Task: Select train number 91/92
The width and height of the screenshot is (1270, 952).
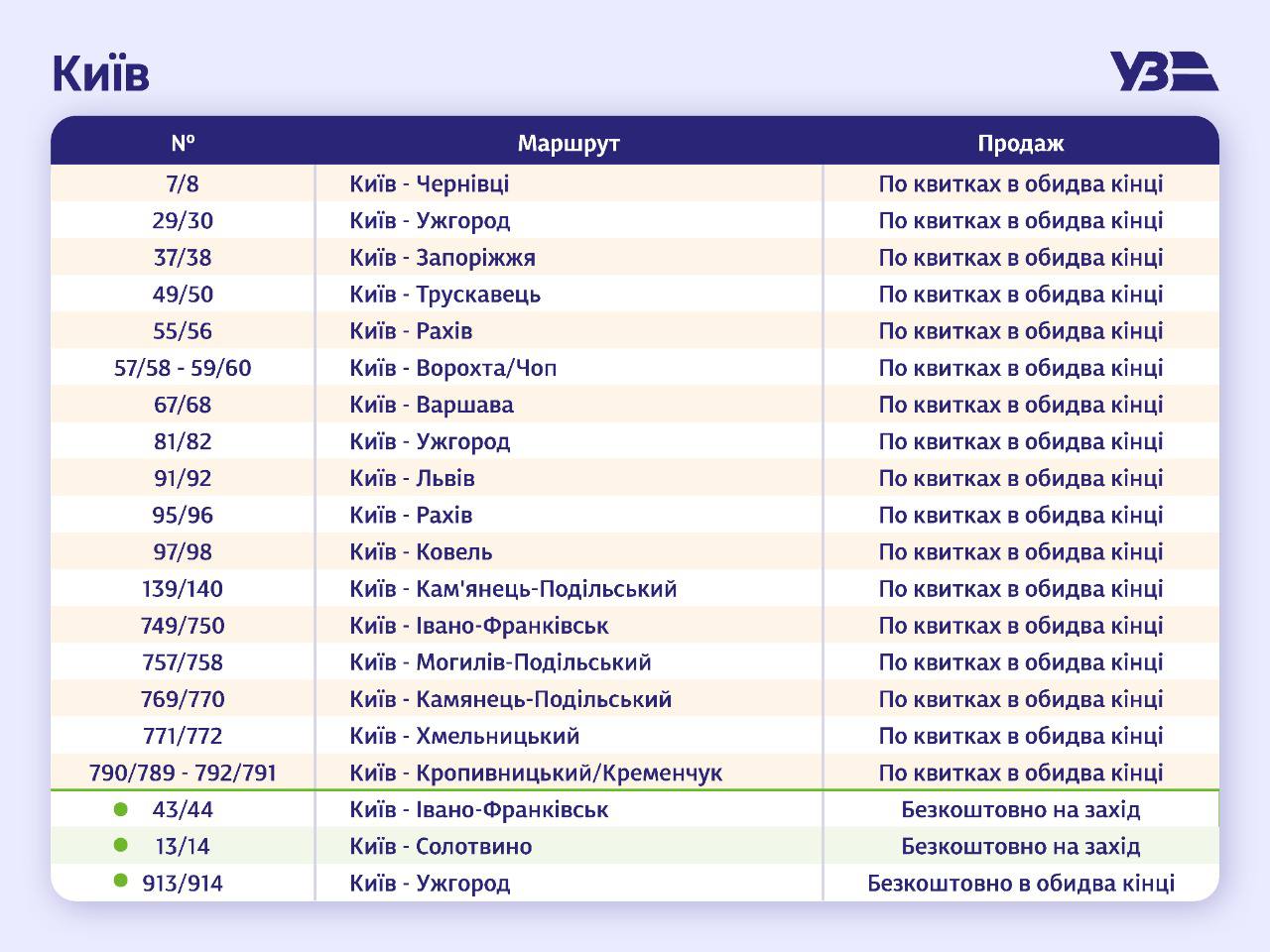Action: 183,478
